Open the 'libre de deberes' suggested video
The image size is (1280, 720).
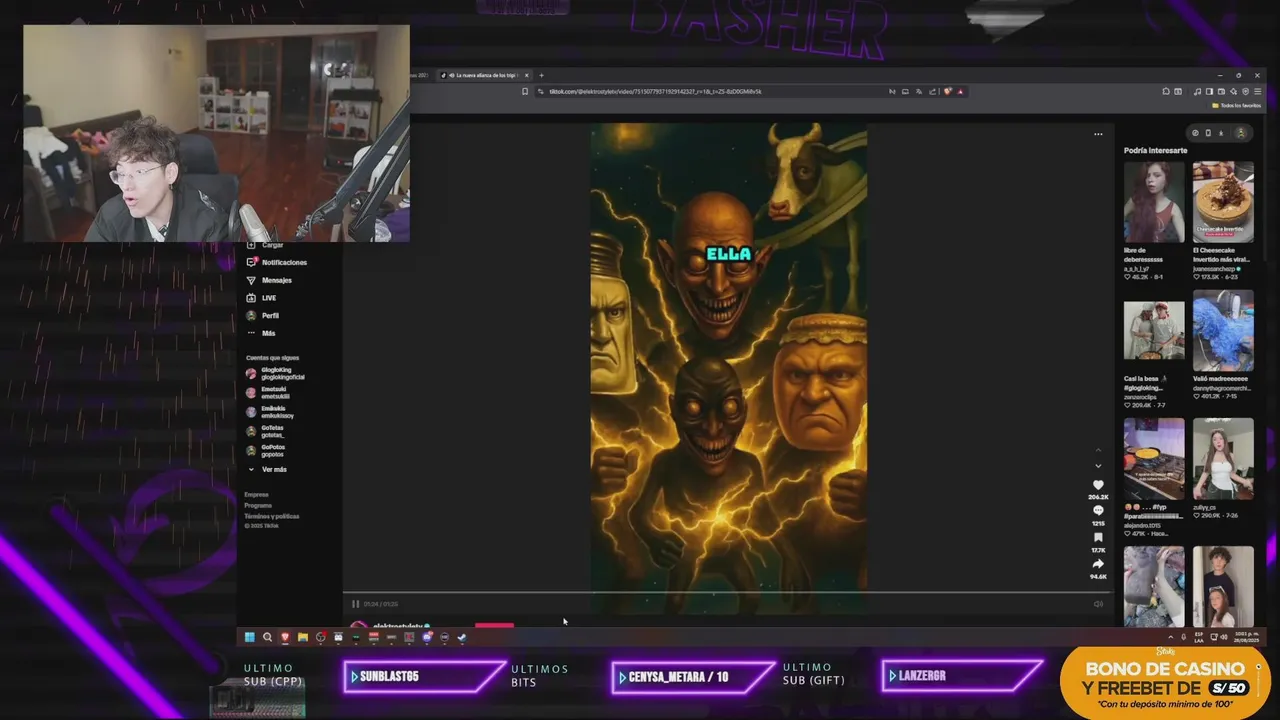1153,202
